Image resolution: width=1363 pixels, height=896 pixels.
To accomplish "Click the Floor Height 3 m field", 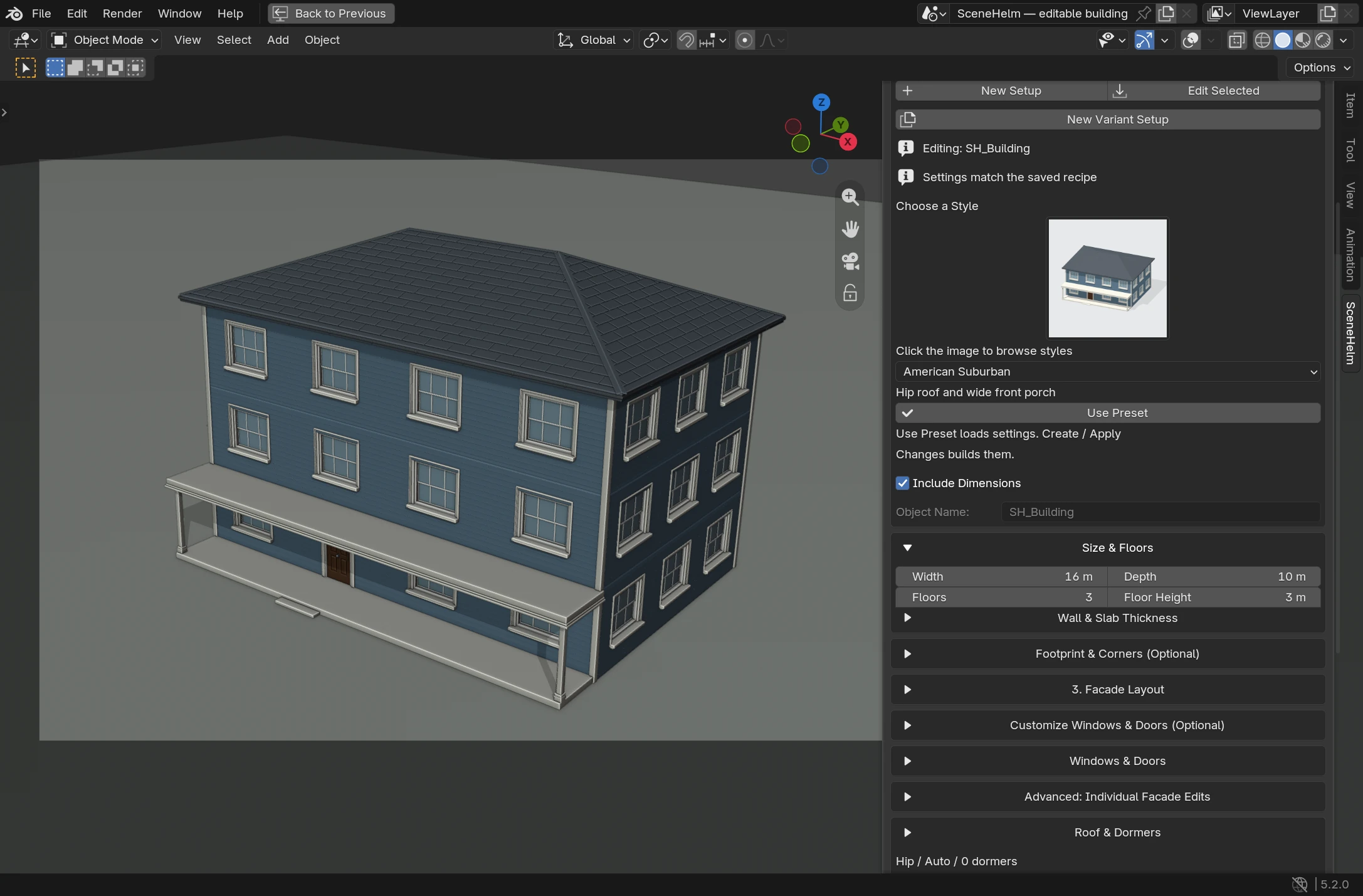I will (x=1214, y=598).
